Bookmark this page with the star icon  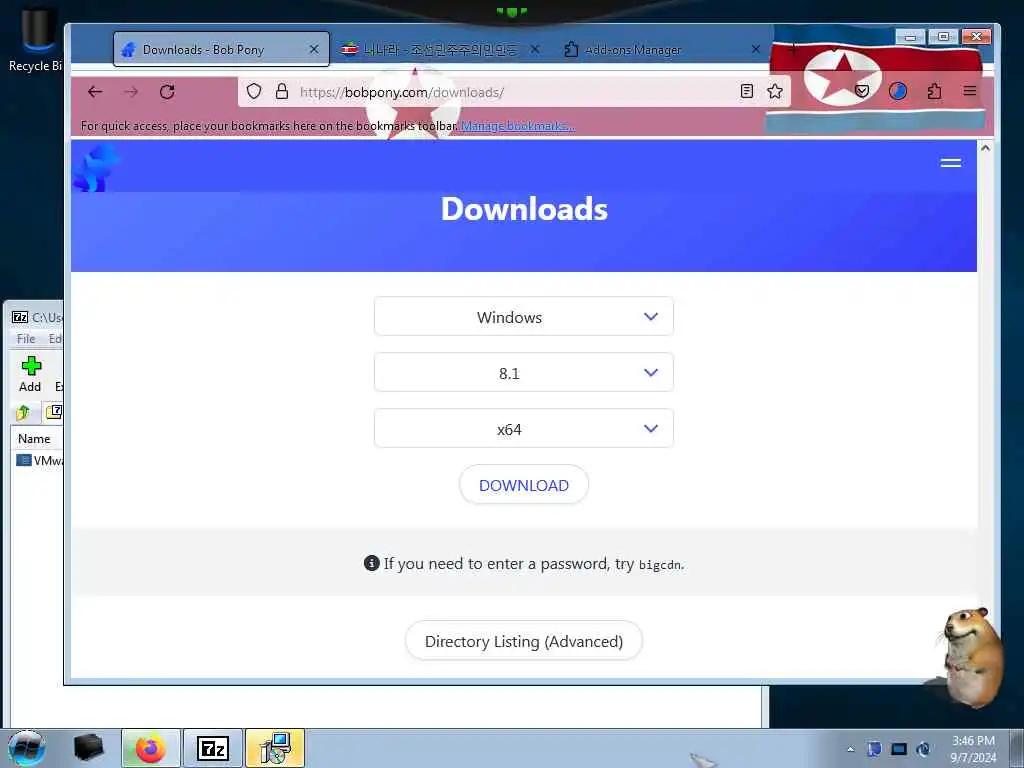(775, 91)
